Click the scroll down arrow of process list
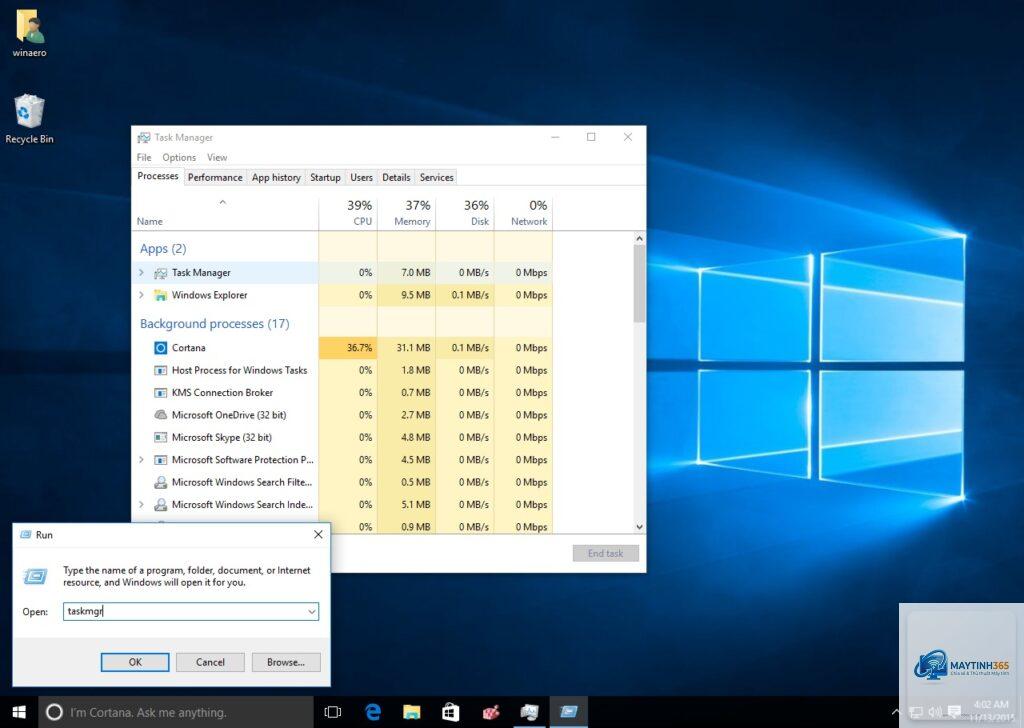The image size is (1024, 728). coord(639,526)
